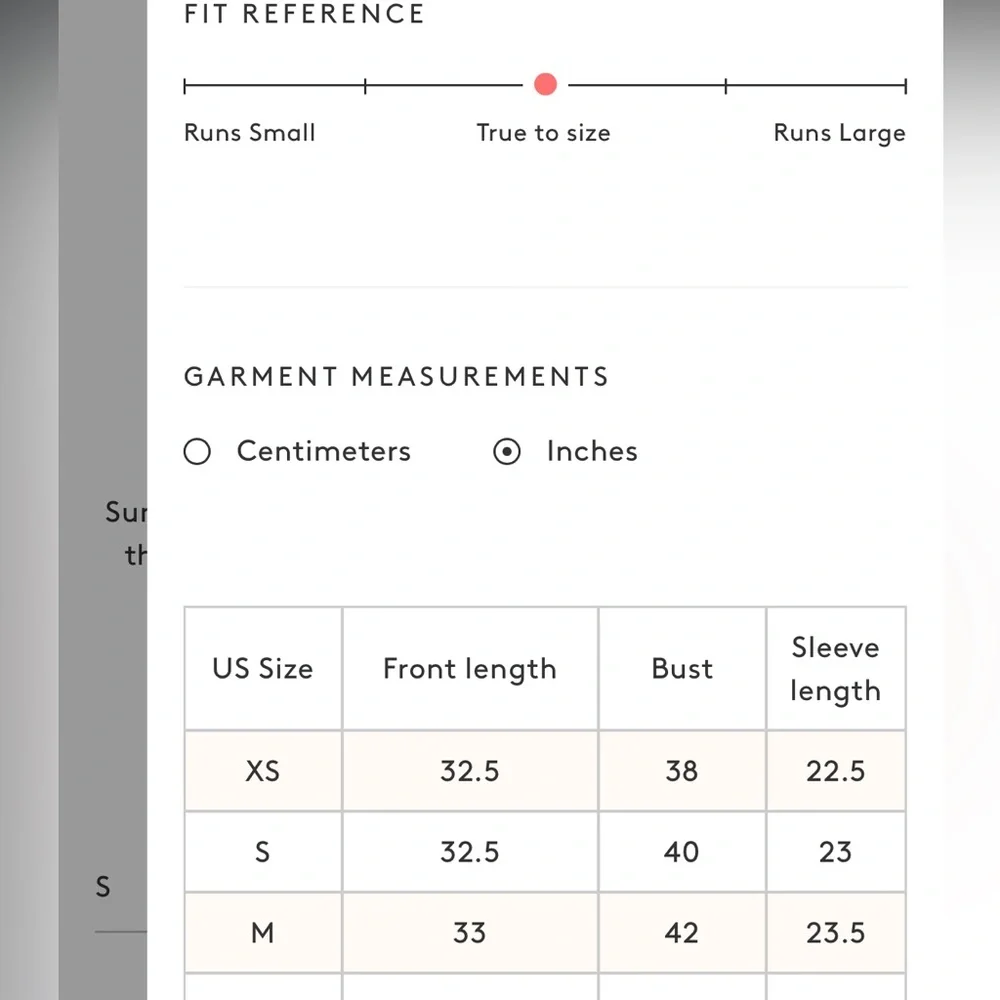Select the M size row label
1000x1000 pixels.
coord(262,933)
